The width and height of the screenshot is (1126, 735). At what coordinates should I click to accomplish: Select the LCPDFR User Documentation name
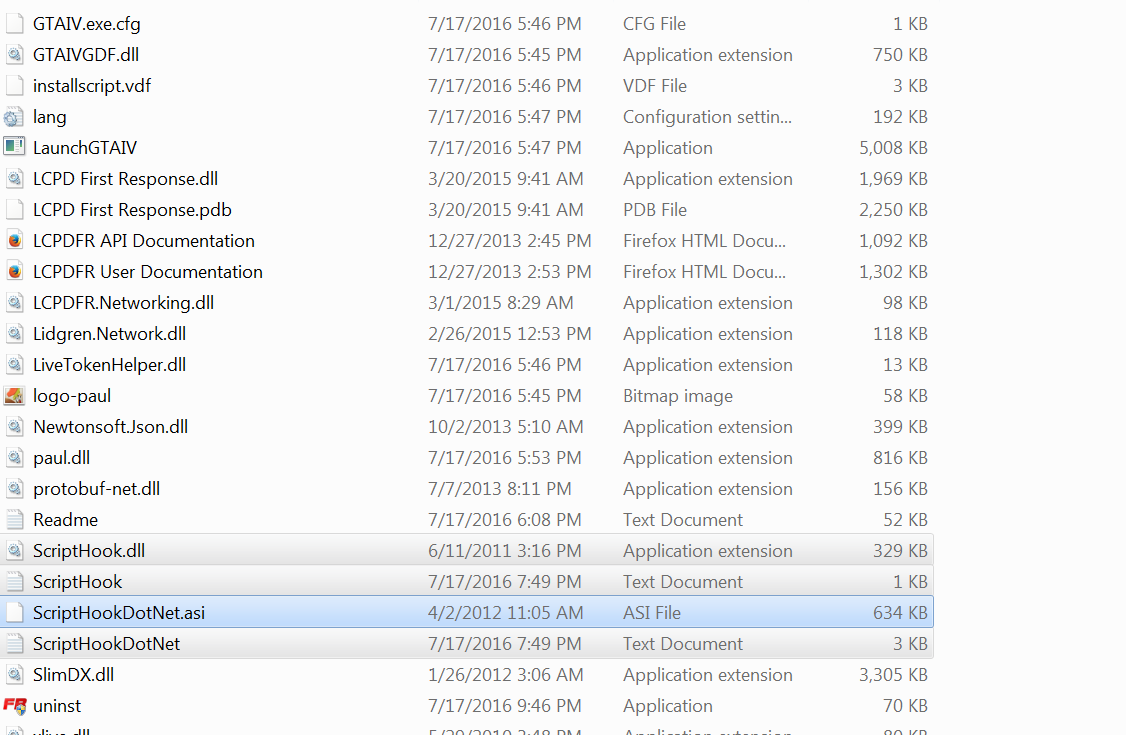click(x=148, y=272)
